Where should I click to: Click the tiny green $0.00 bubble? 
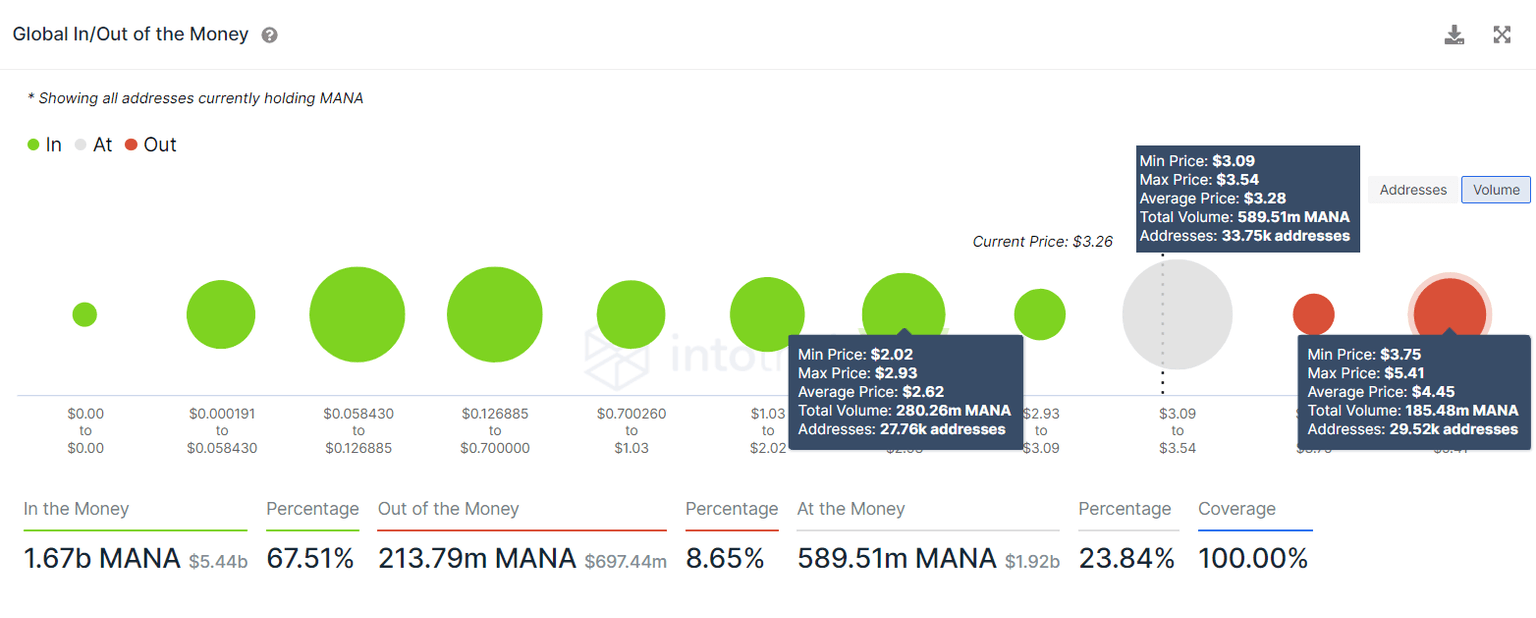[x=85, y=314]
